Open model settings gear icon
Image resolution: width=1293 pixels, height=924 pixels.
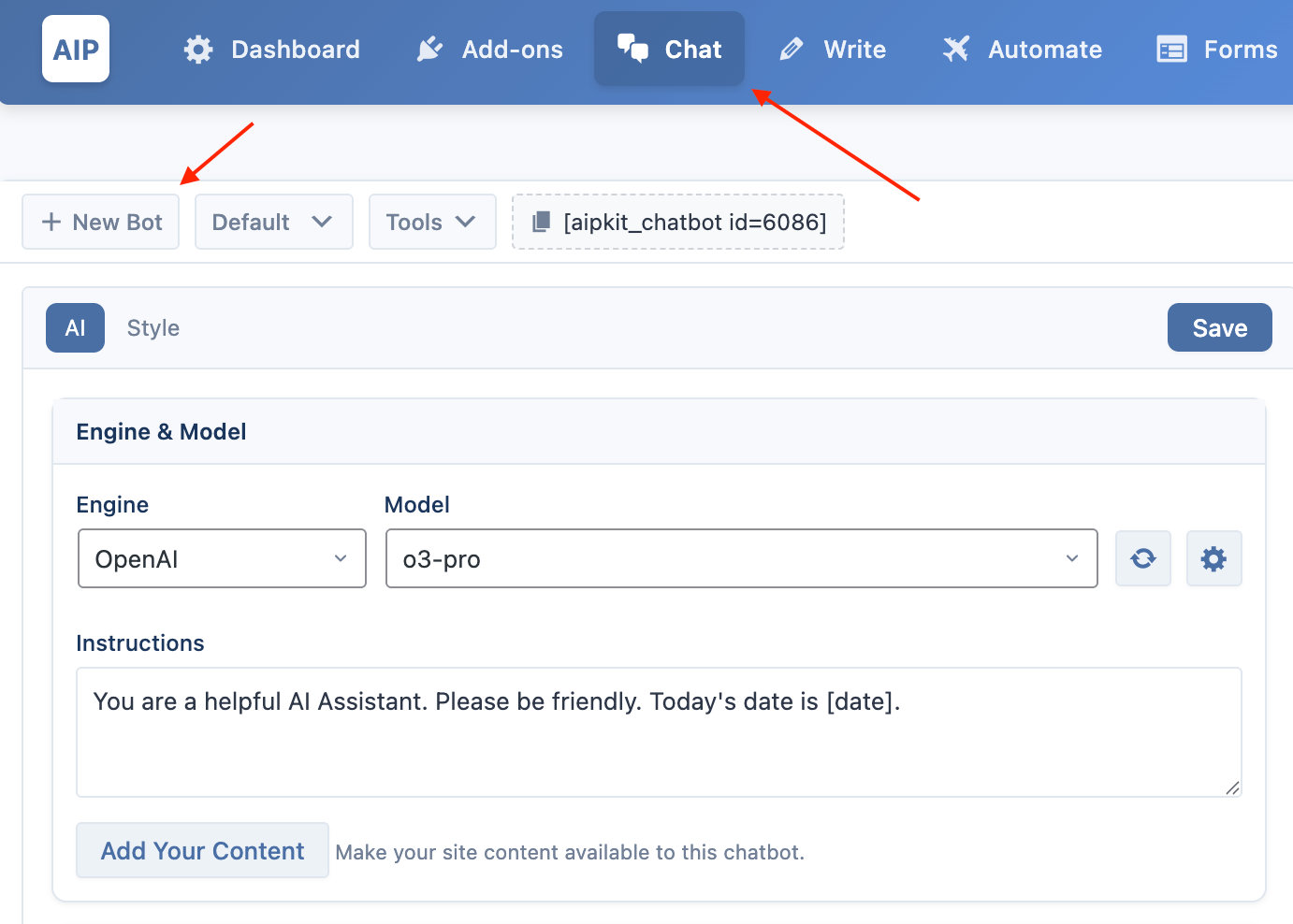[x=1214, y=558]
